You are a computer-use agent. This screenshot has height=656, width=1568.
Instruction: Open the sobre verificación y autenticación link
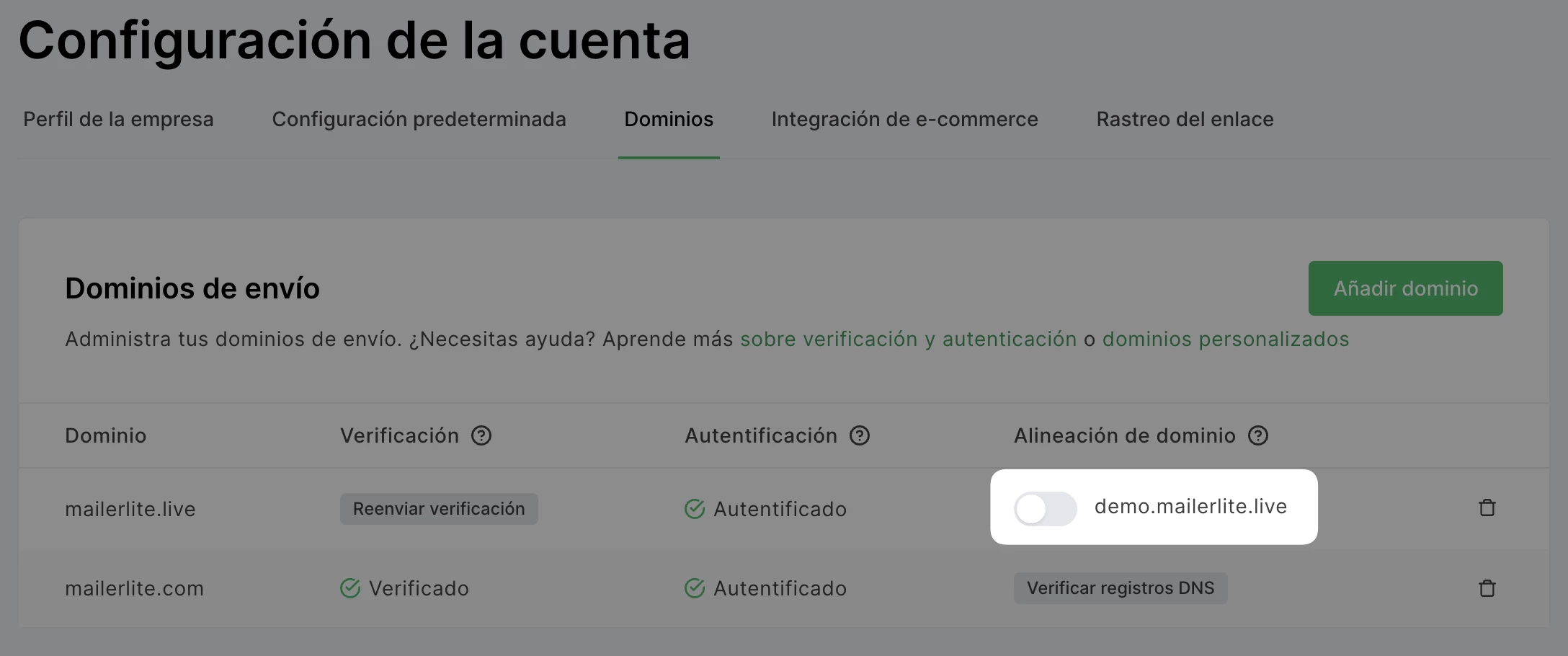tap(908, 340)
